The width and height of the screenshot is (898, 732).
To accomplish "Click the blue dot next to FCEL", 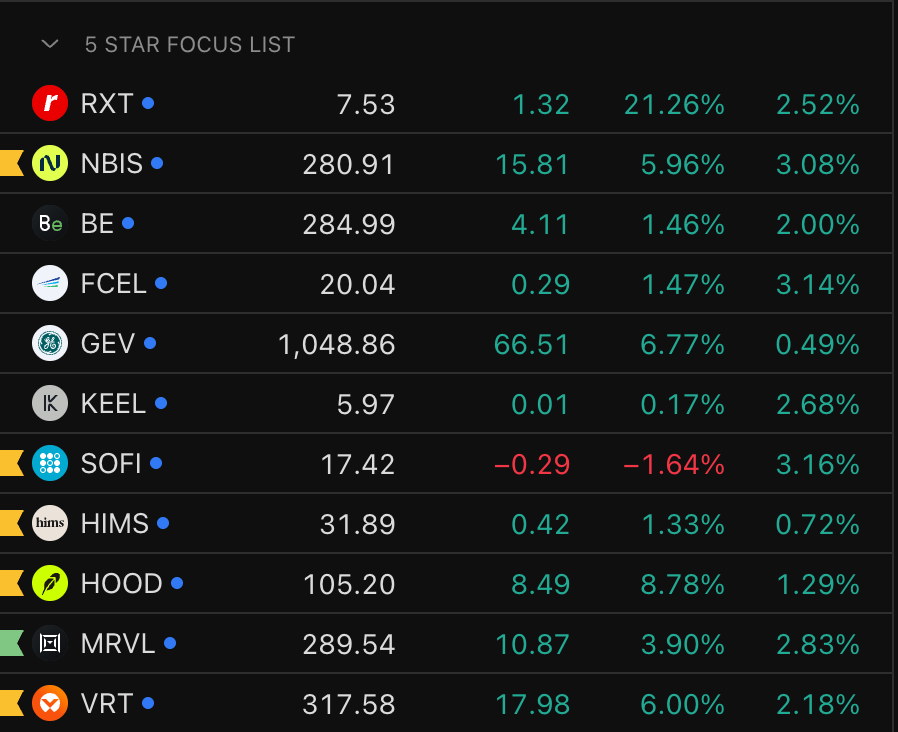I will [x=161, y=283].
